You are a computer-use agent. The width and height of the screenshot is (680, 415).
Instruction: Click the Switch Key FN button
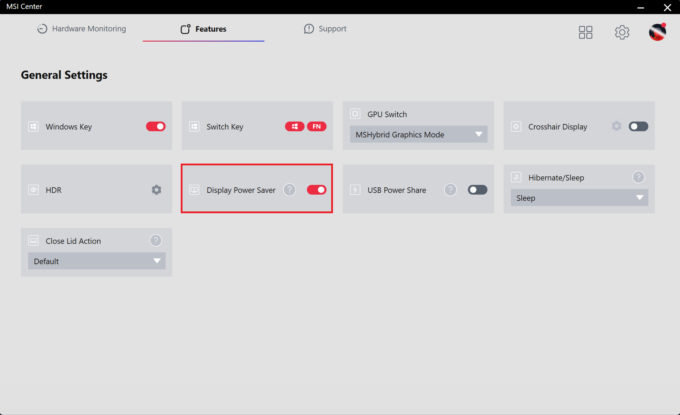pyautogui.click(x=317, y=127)
